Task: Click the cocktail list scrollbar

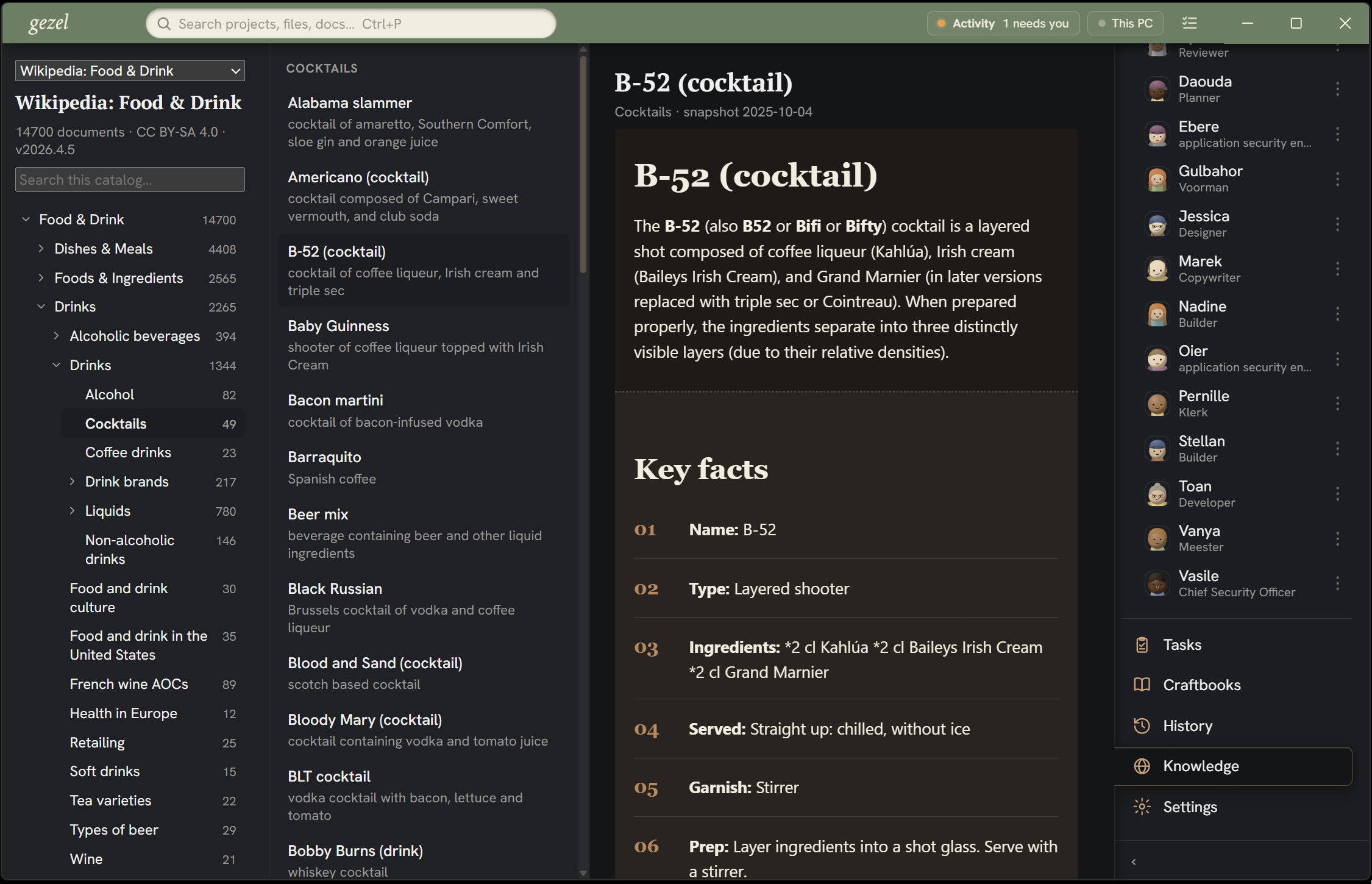Action: [583, 165]
